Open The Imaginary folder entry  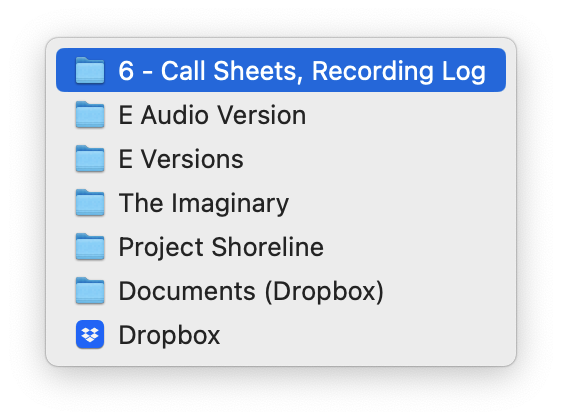pyautogui.click(x=281, y=203)
